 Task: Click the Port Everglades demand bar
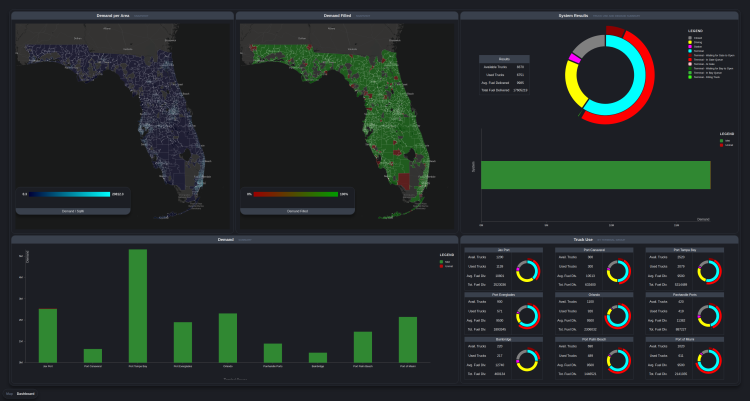[x=183, y=343]
